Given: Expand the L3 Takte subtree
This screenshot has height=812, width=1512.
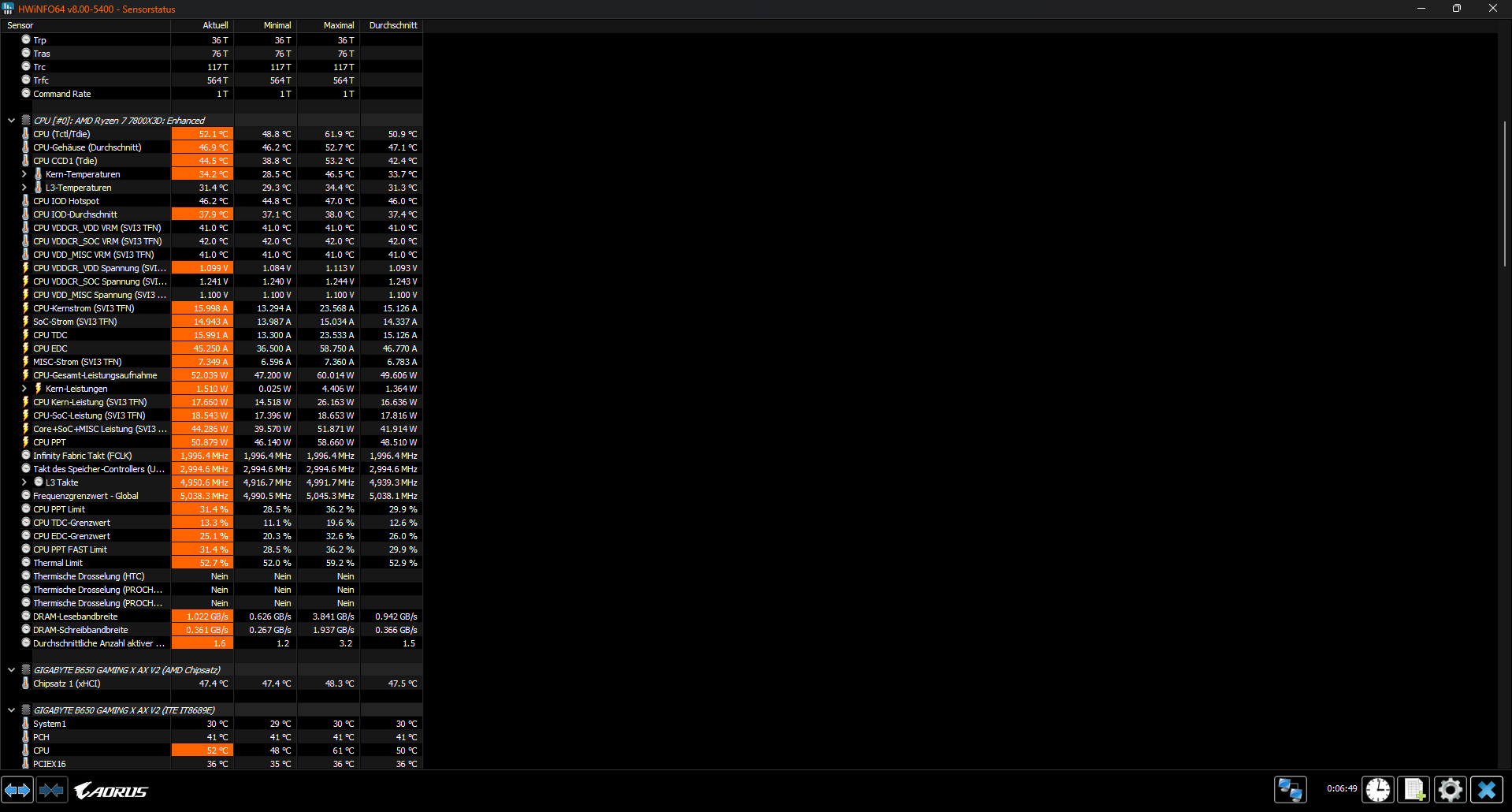Looking at the screenshot, I should pyautogui.click(x=24, y=482).
